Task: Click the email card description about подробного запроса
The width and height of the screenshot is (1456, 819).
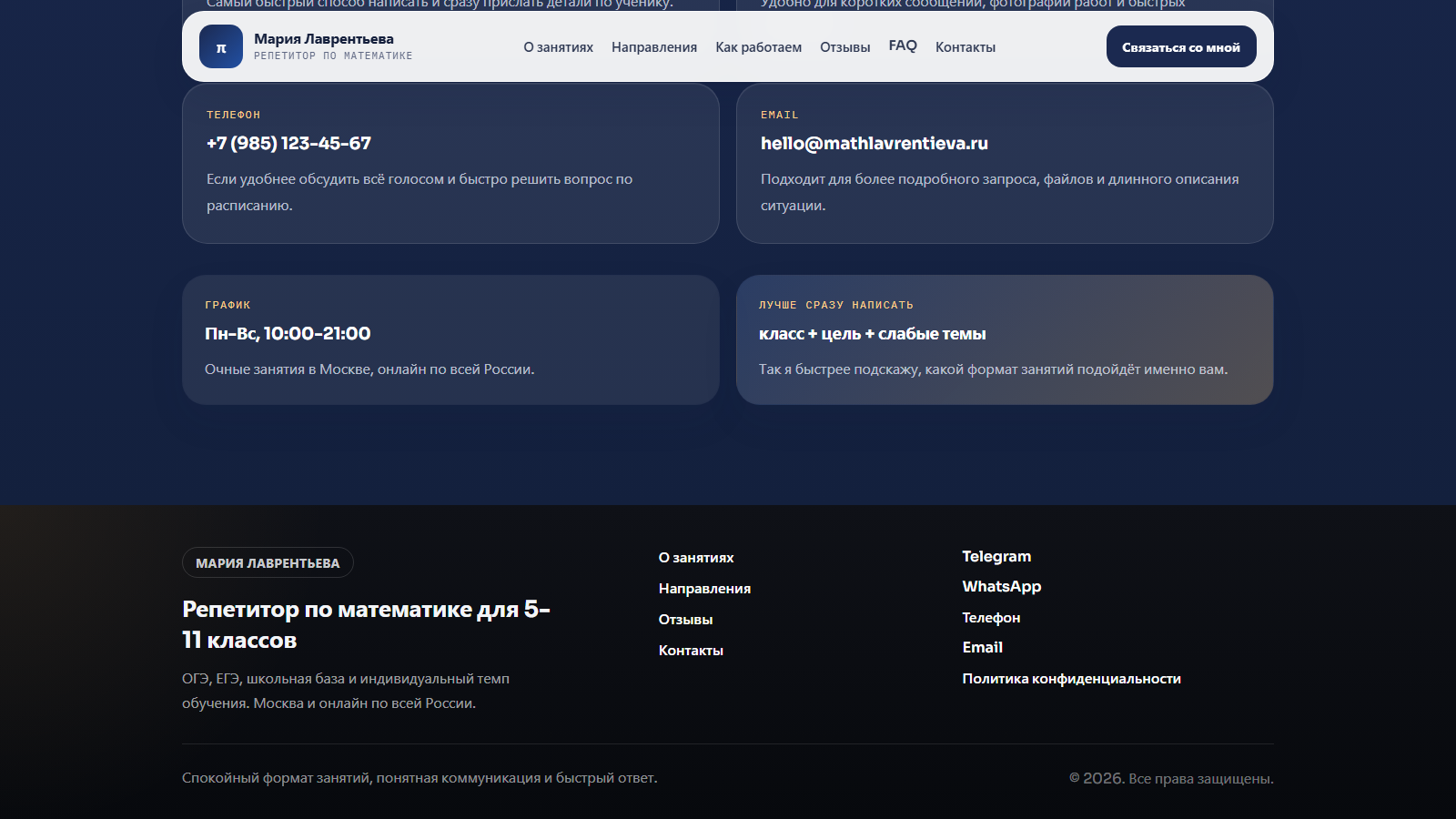Action: click(x=1000, y=192)
